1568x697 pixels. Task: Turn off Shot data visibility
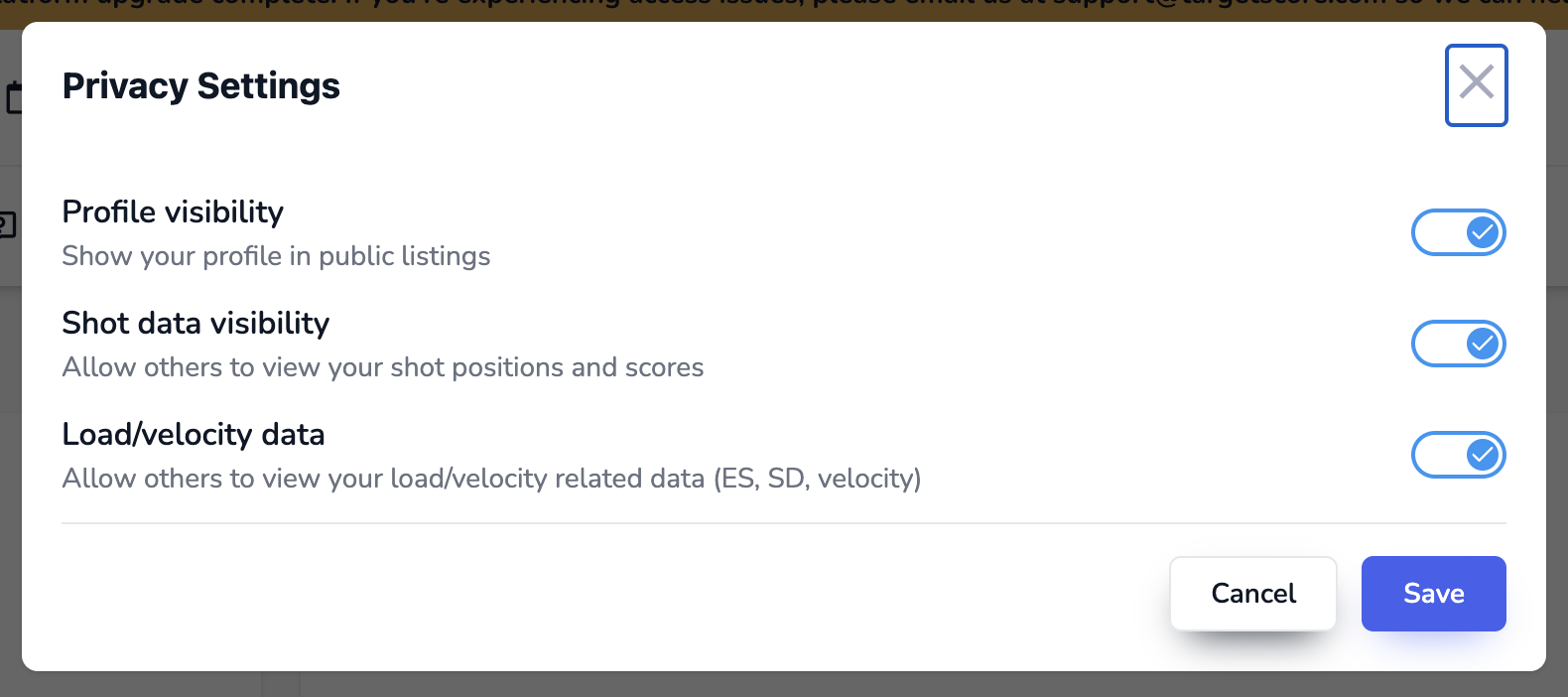(1459, 344)
